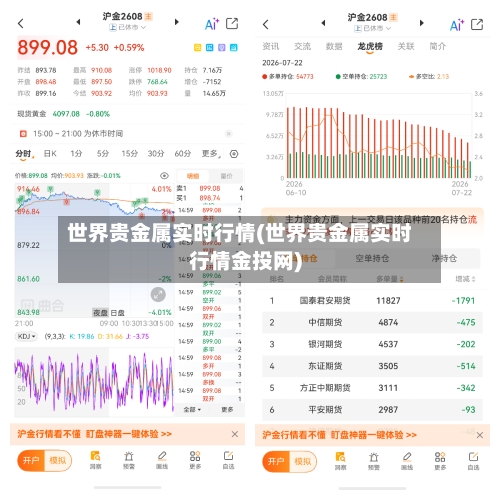Screen dimensions: 500x500
Task: Select 模拟 mode in right screen
Action: pos(303,461)
